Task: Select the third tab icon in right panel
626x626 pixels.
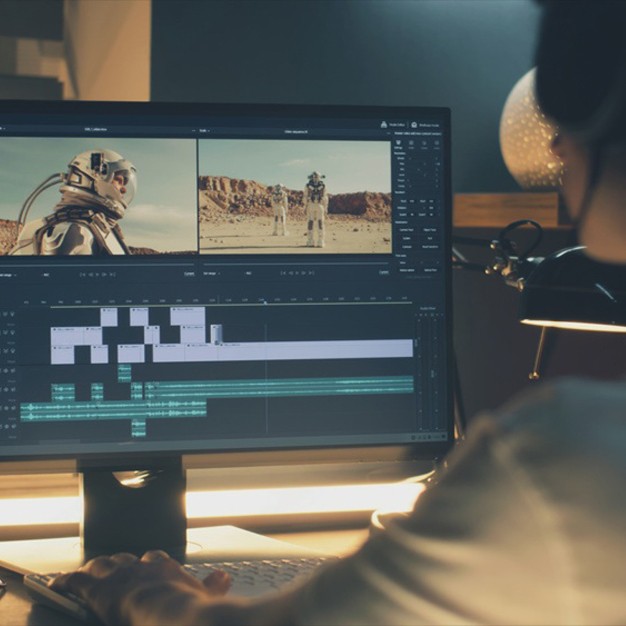Action: [x=424, y=144]
